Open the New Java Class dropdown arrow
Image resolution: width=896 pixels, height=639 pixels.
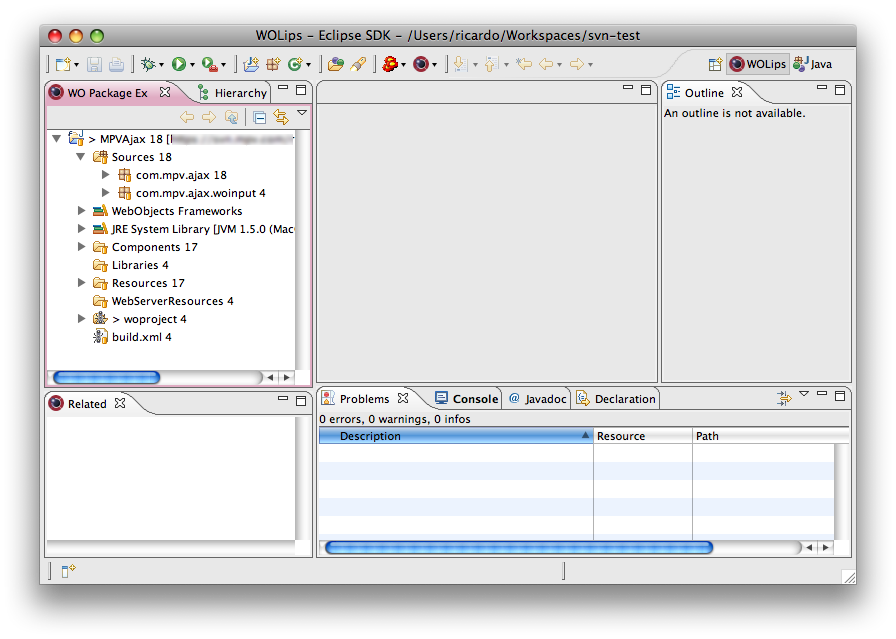tap(309, 65)
